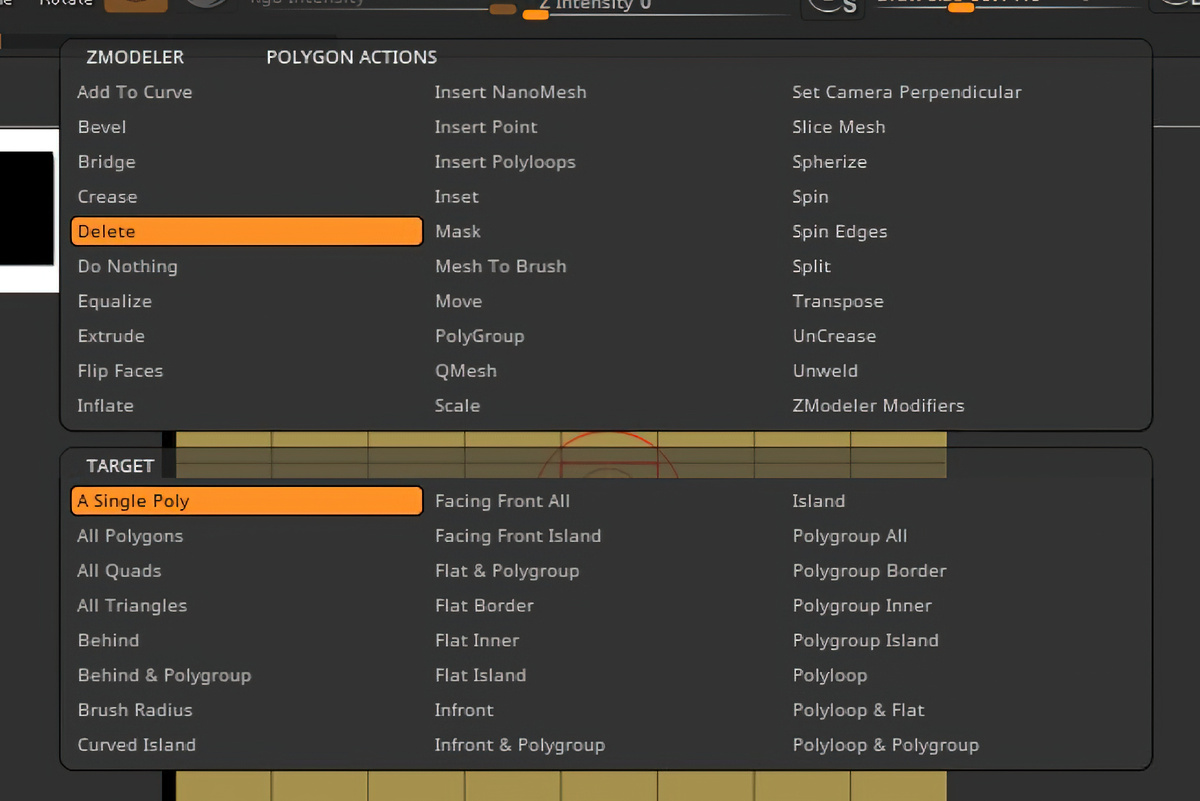Choose Mesh To Brush action

(x=500, y=266)
